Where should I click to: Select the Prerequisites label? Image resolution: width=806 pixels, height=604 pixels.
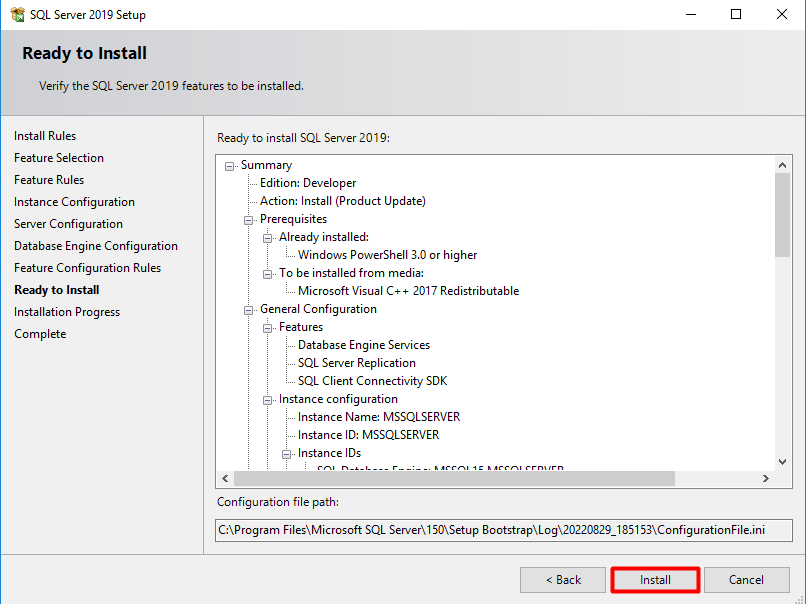click(x=294, y=219)
